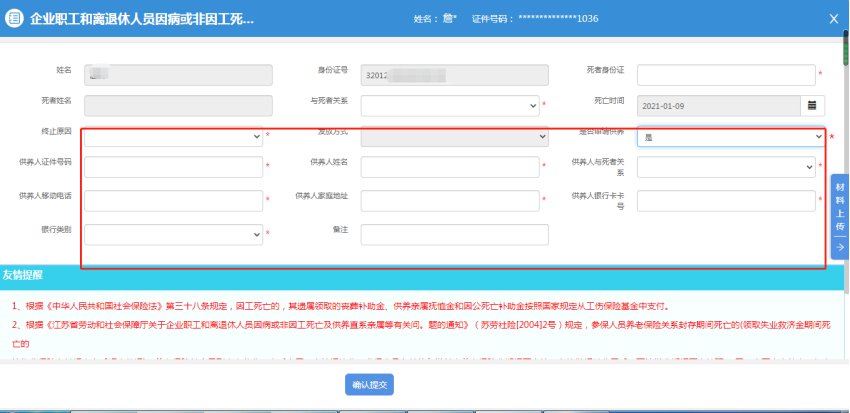Close the dialog with the X icon
This screenshot has width=850, height=413.
pos(834,18)
